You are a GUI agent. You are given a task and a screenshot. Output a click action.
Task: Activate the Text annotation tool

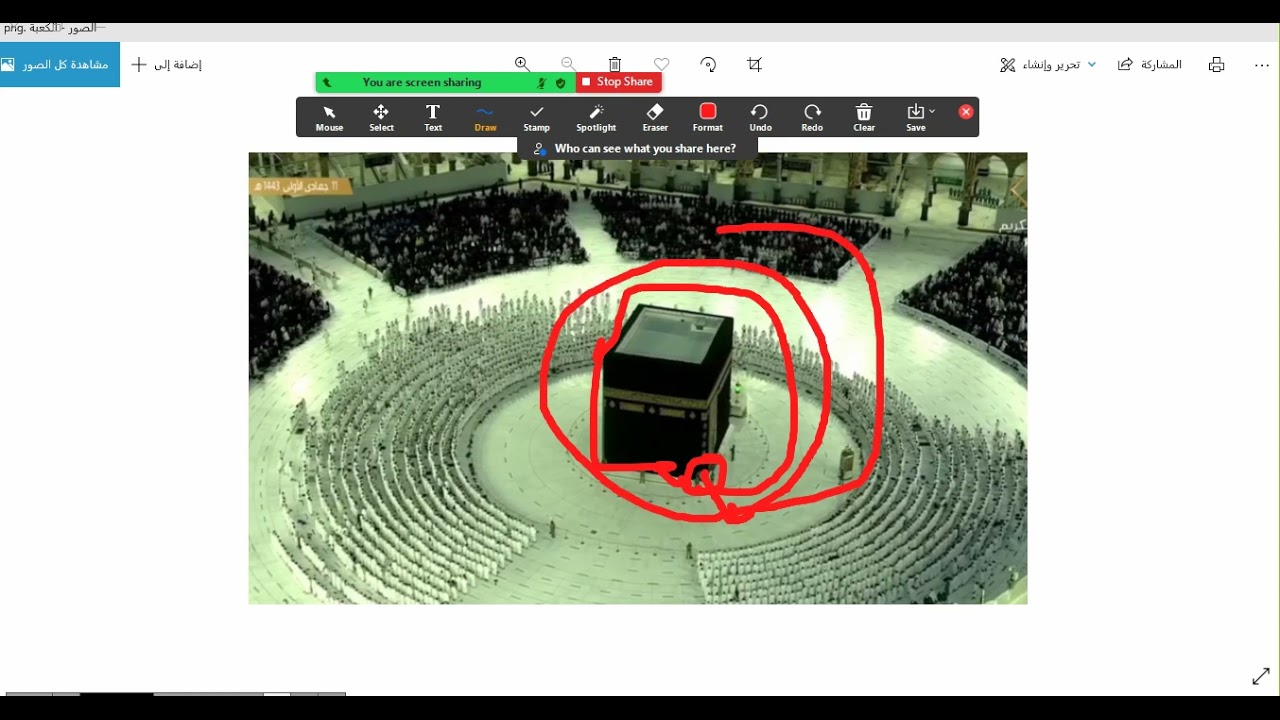tap(433, 118)
